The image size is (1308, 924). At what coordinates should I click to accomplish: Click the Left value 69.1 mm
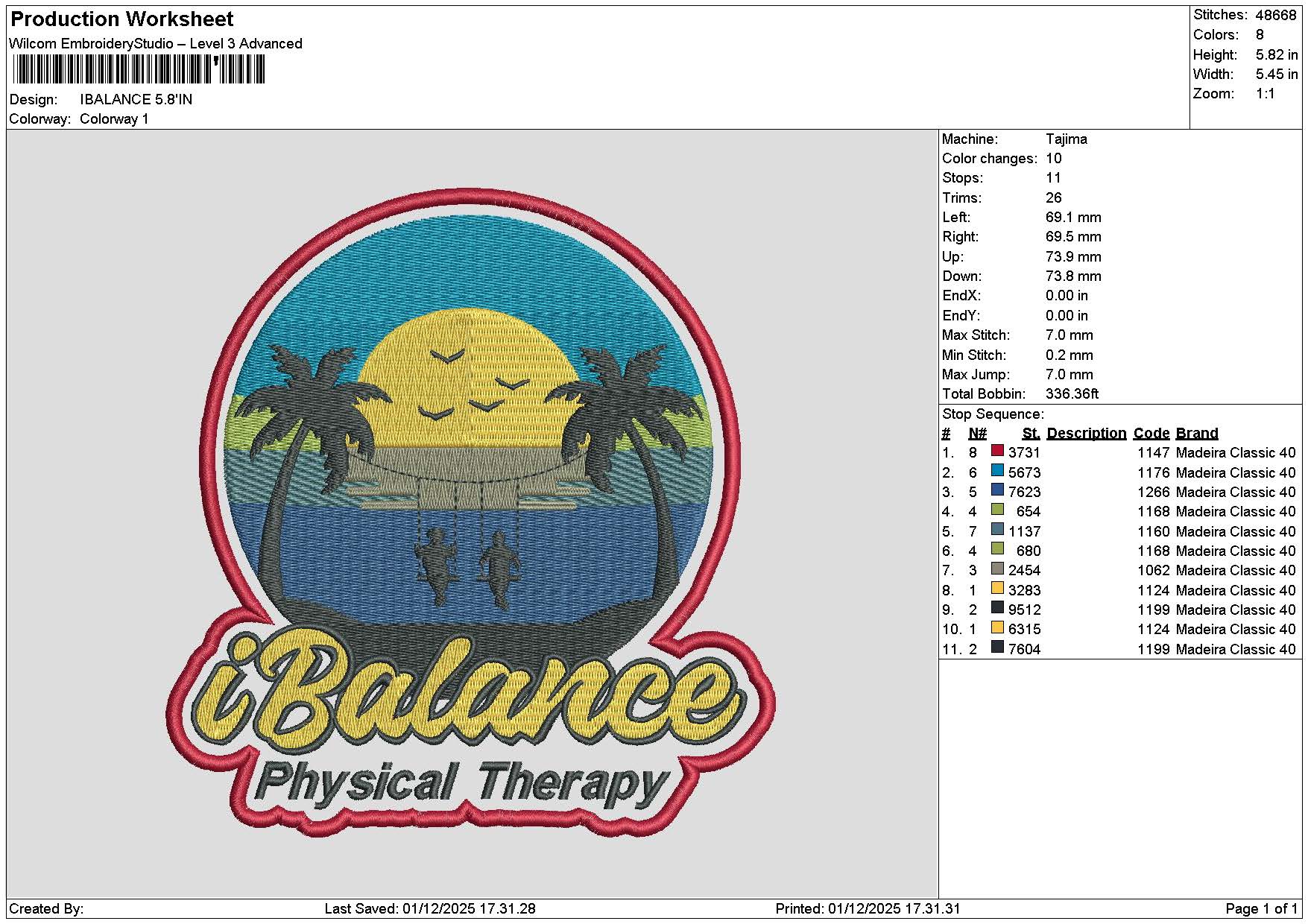pos(1073,218)
